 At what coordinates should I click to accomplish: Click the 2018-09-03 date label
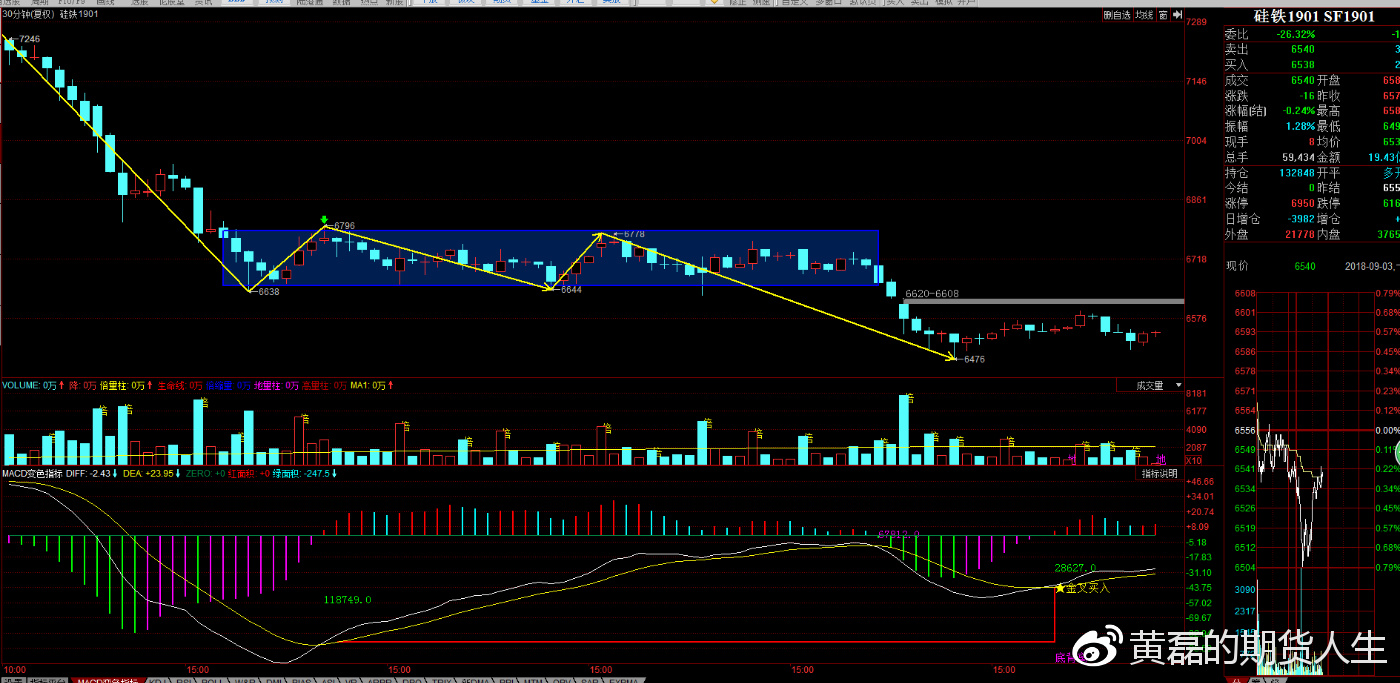tap(1369, 266)
